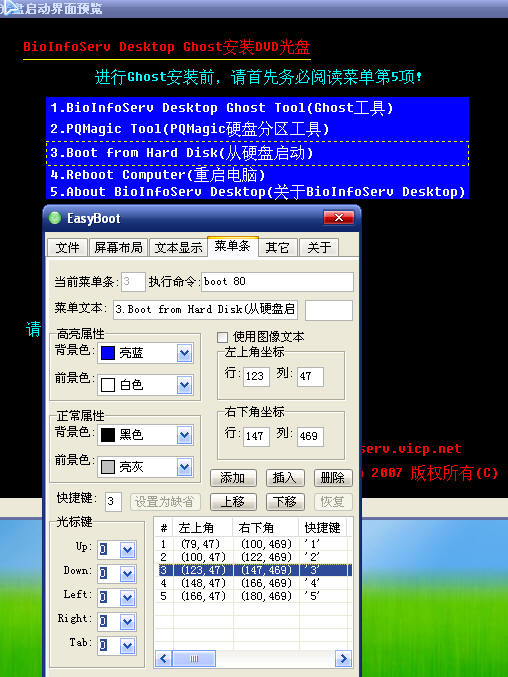Click the 恢复 button

pyautogui.click(x=333, y=502)
